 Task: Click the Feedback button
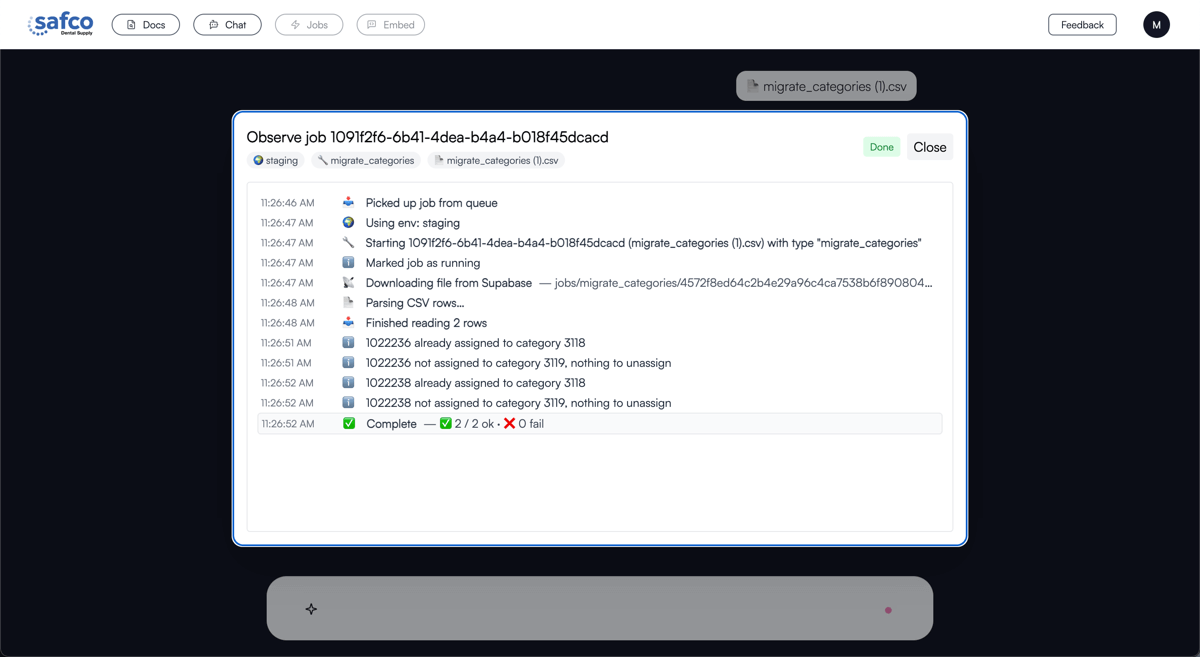click(x=1082, y=24)
